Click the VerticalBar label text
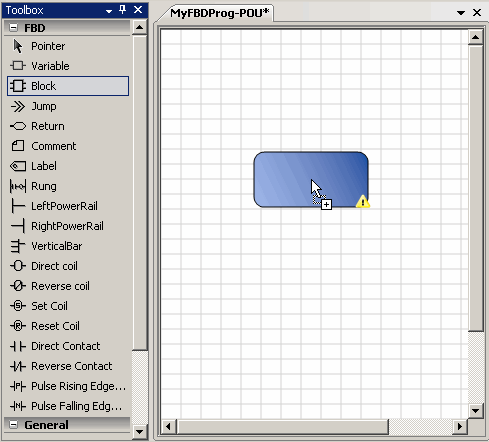The image size is (489, 442). (57, 246)
